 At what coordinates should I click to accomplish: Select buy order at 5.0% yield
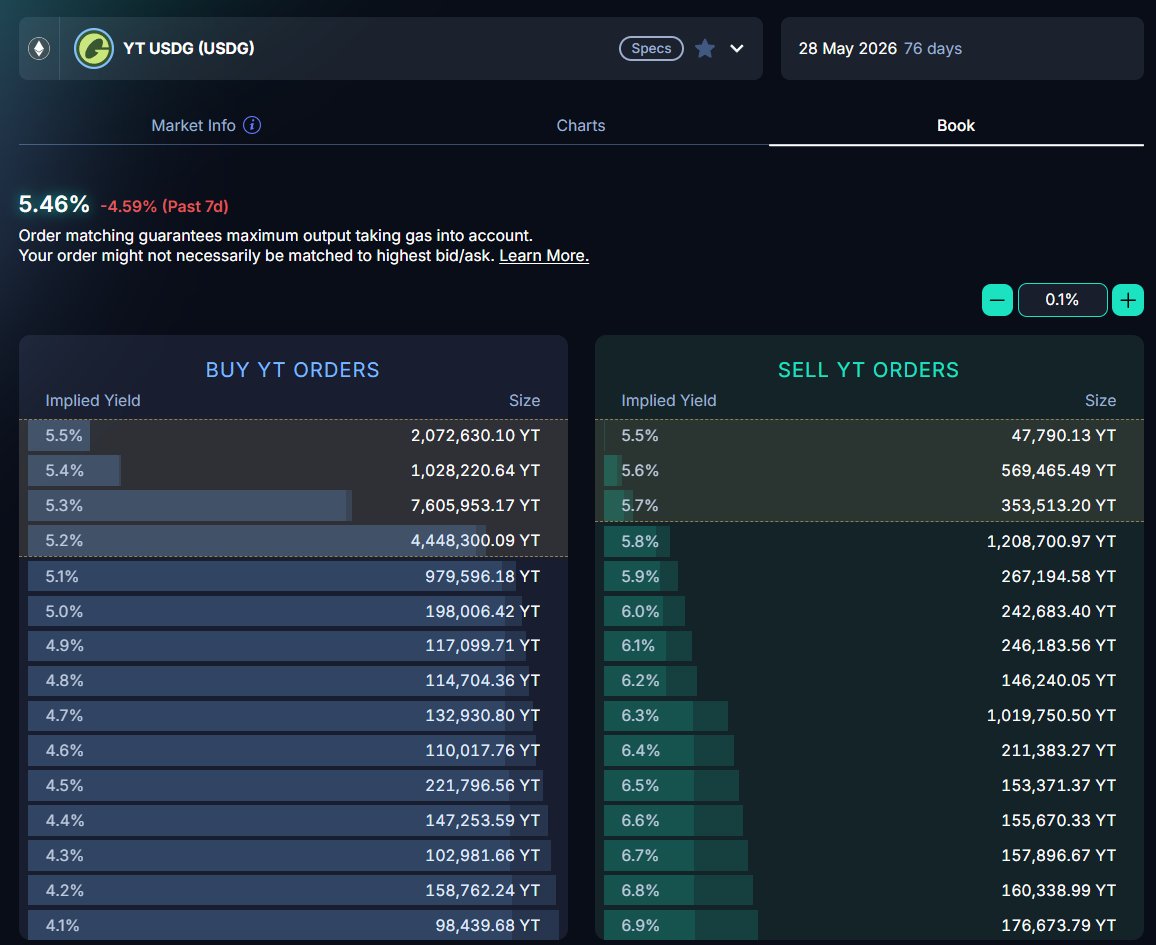(x=293, y=611)
